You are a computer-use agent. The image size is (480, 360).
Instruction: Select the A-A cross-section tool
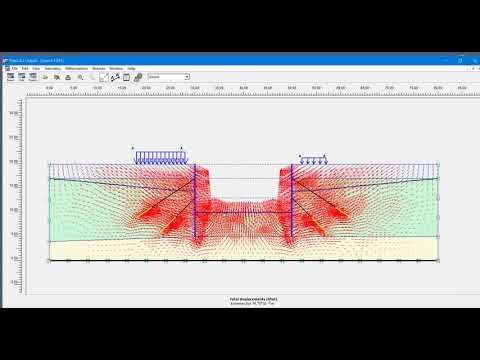(x=115, y=77)
